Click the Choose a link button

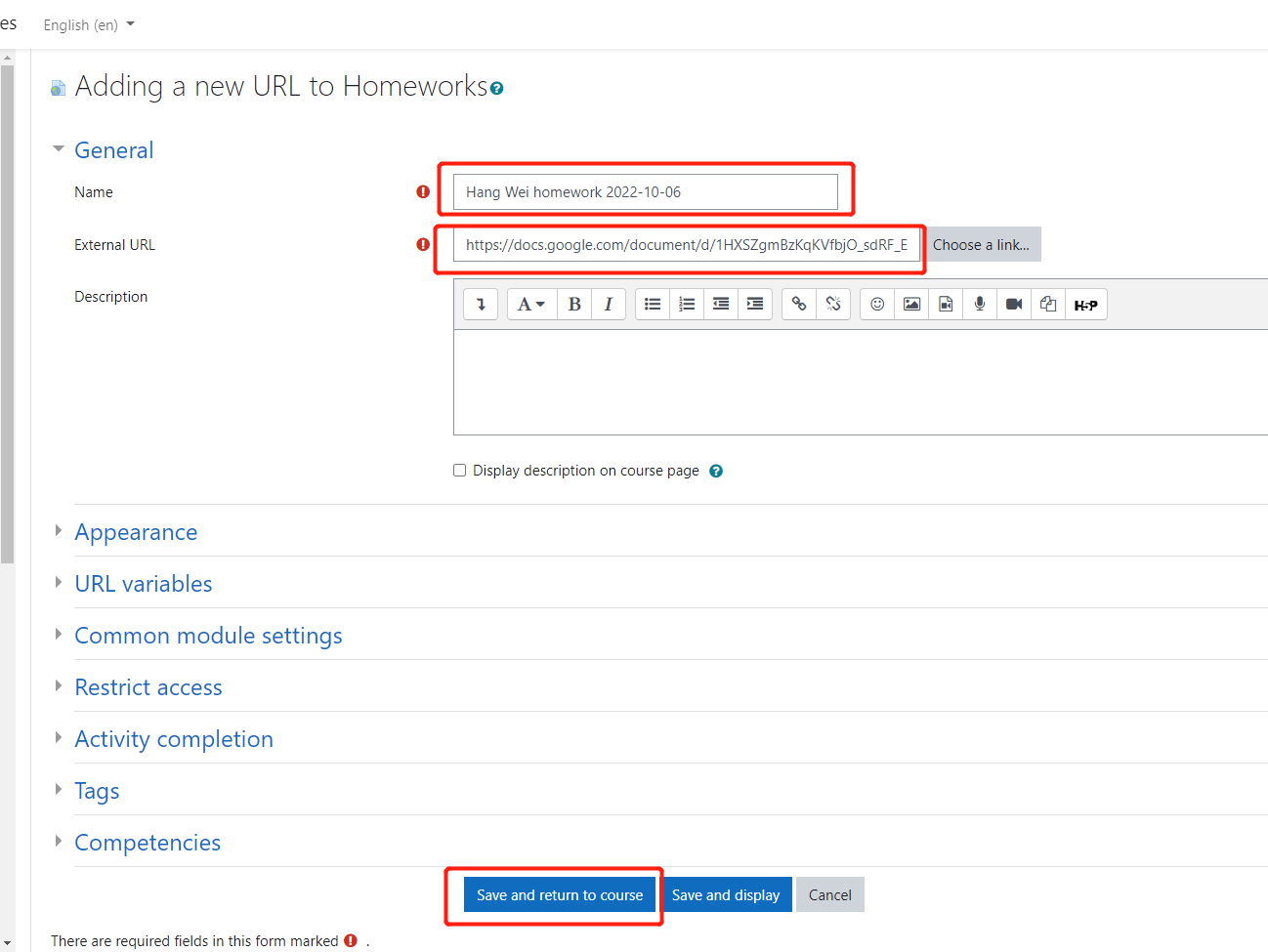(982, 244)
